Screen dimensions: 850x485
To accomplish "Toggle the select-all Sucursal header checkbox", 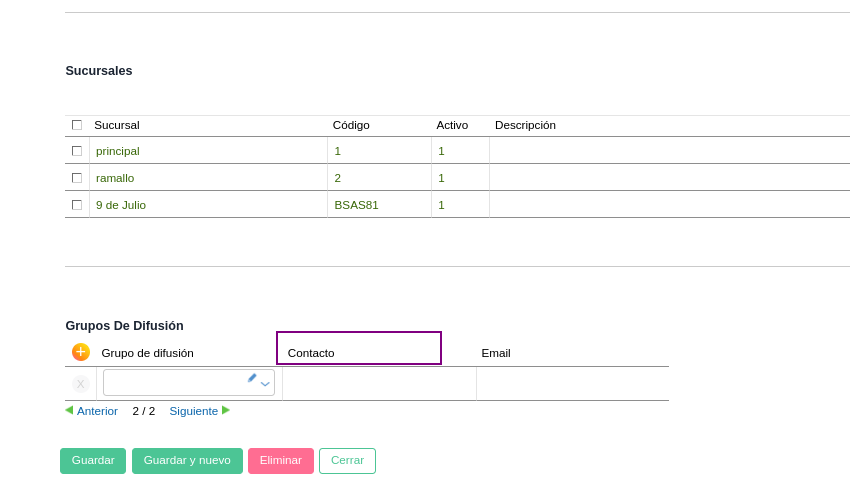I will coord(77,125).
